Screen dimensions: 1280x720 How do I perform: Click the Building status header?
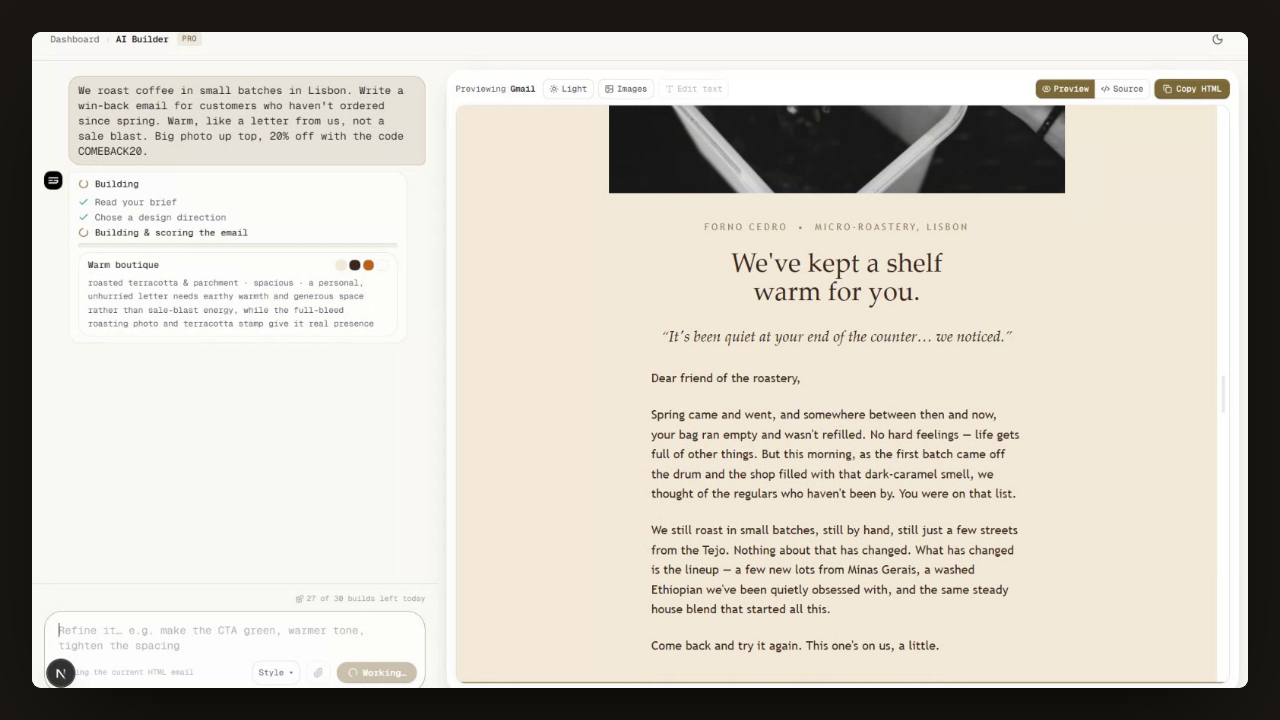click(117, 184)
